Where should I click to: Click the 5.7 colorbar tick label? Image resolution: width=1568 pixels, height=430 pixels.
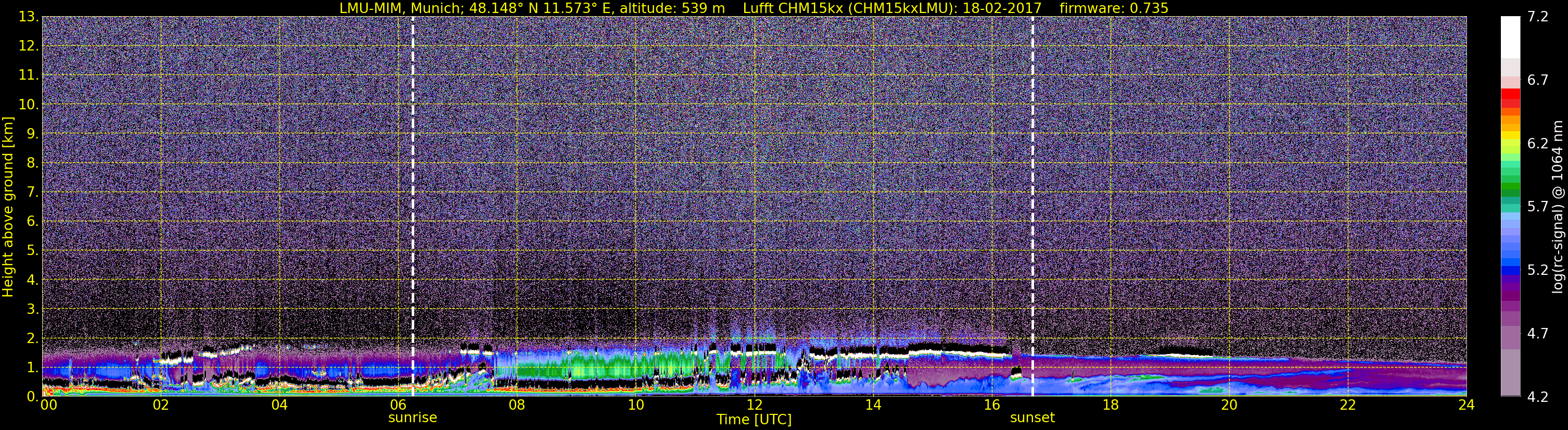tap(1538, 207)
